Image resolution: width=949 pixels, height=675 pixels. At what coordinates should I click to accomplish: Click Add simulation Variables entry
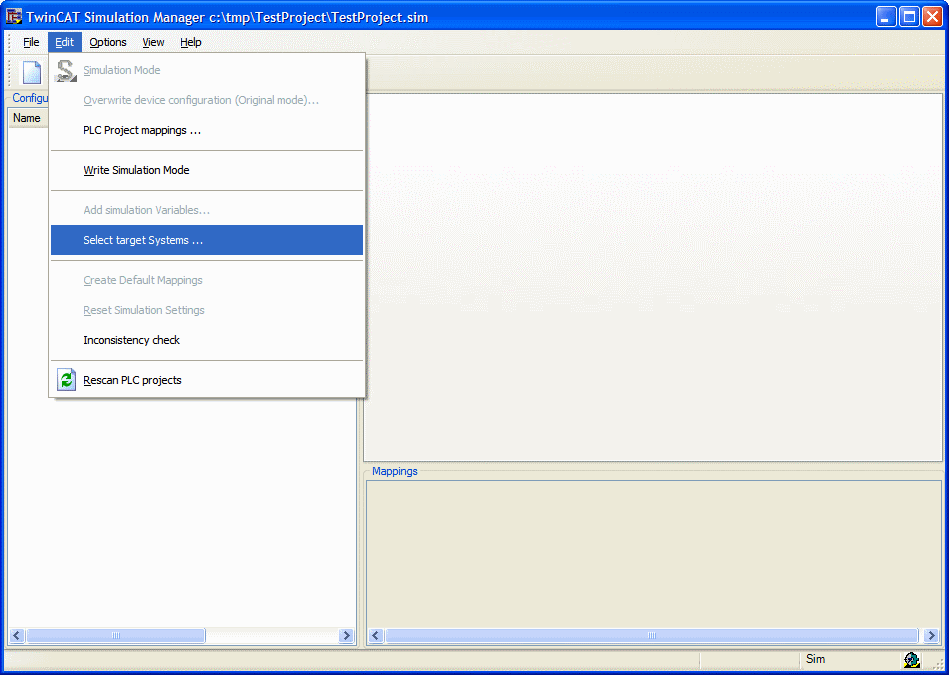[x=207, y=210]
